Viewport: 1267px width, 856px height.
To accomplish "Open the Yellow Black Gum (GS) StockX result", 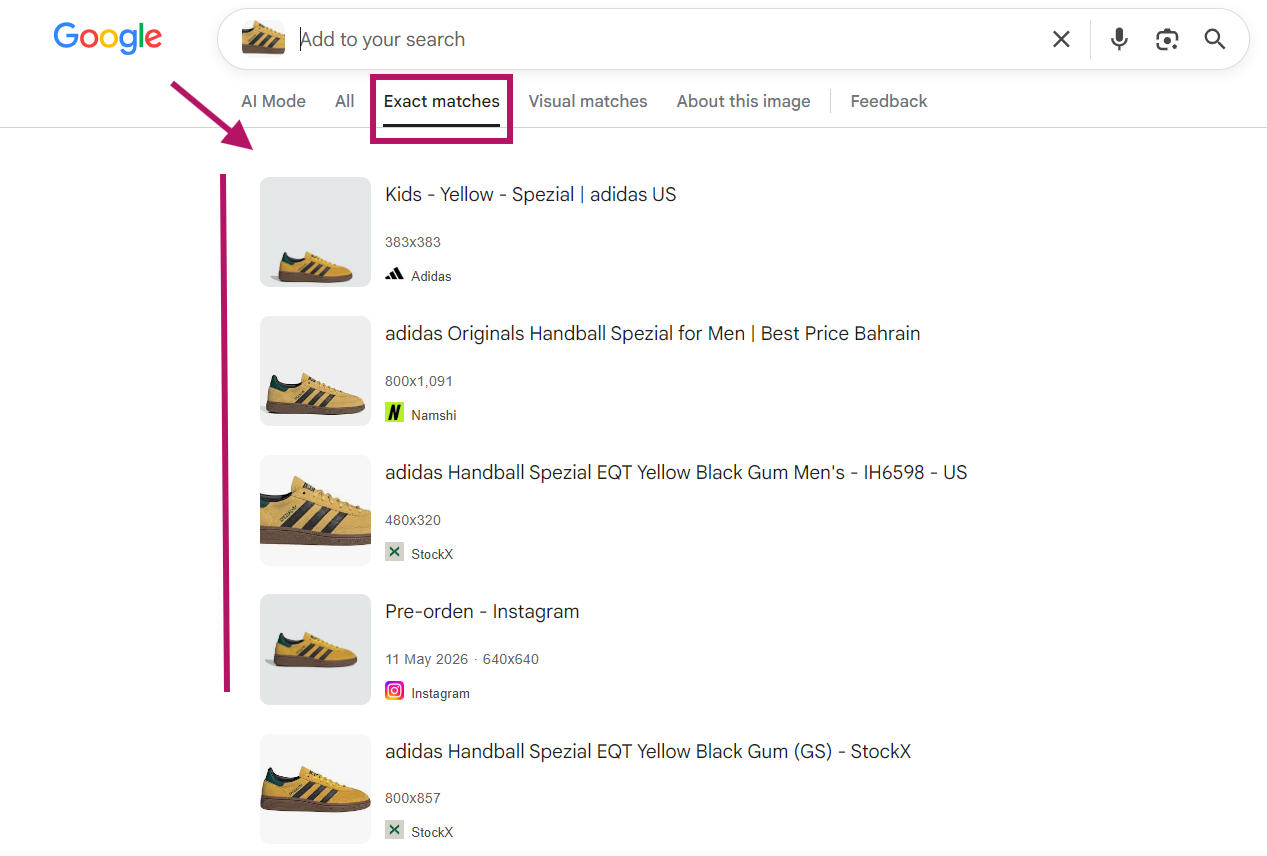I will [x=648, y=752].
